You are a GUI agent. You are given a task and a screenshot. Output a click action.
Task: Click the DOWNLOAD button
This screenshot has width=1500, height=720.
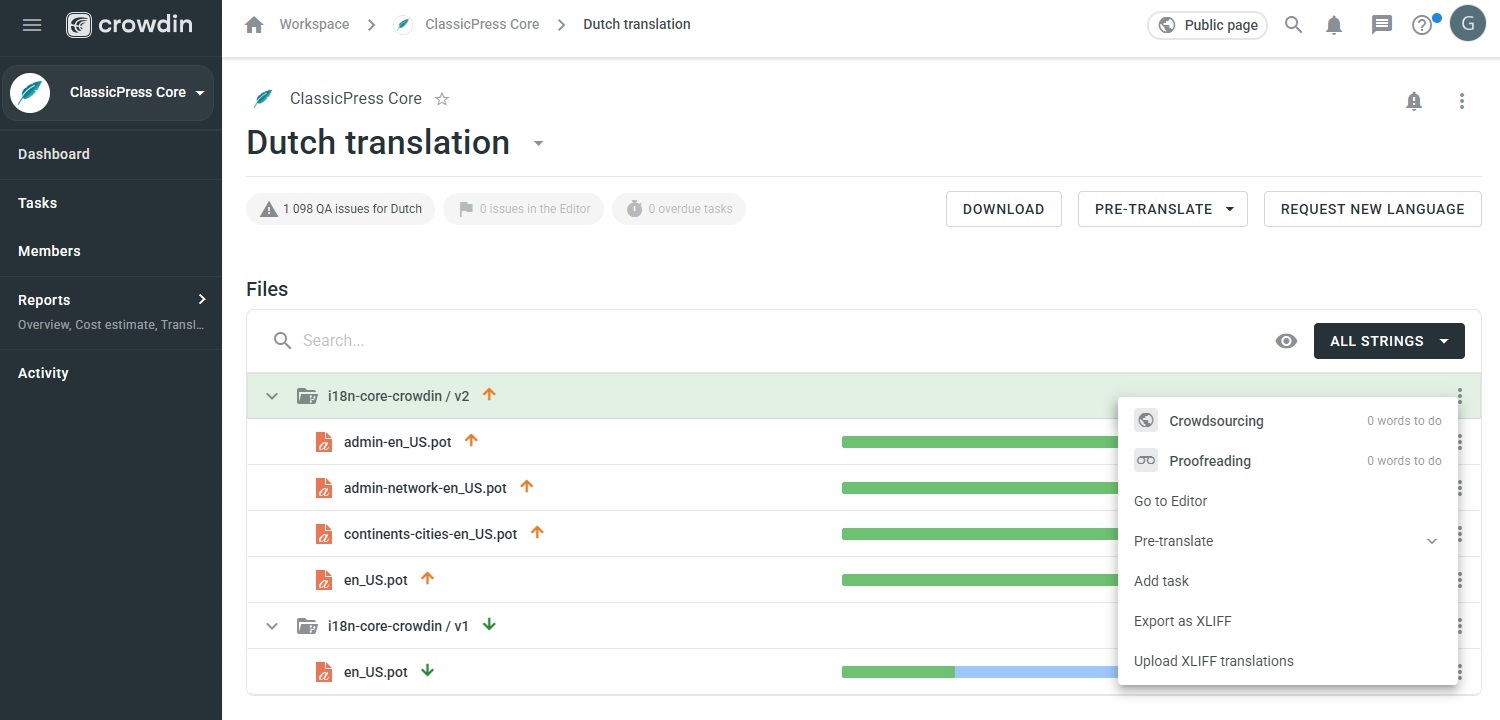1003,208
